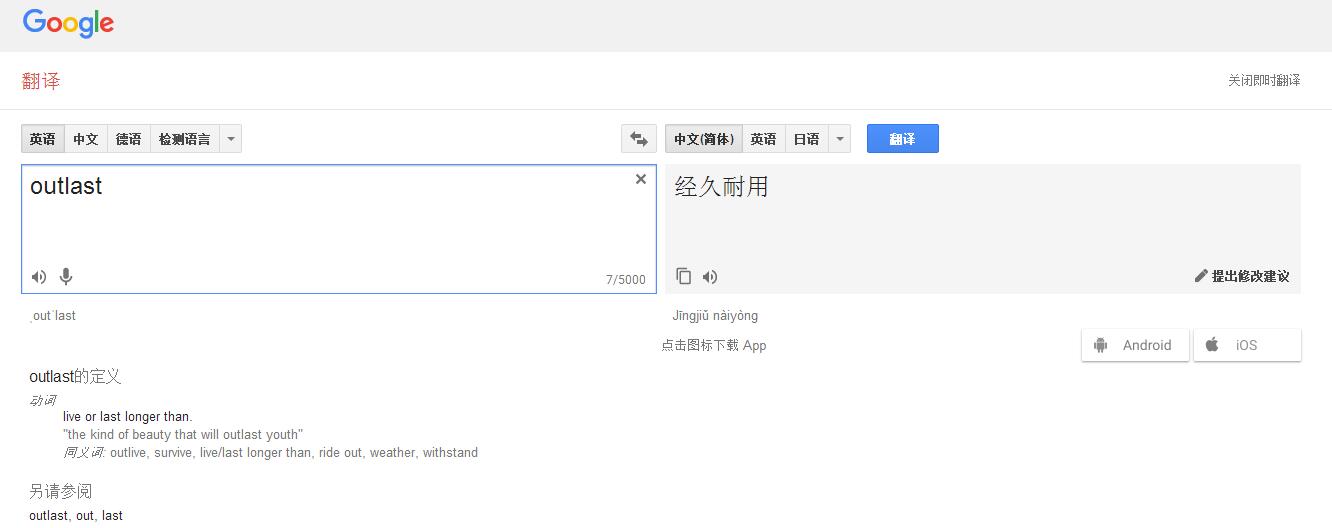Click the Apple logo icon

coord(1212,344)
